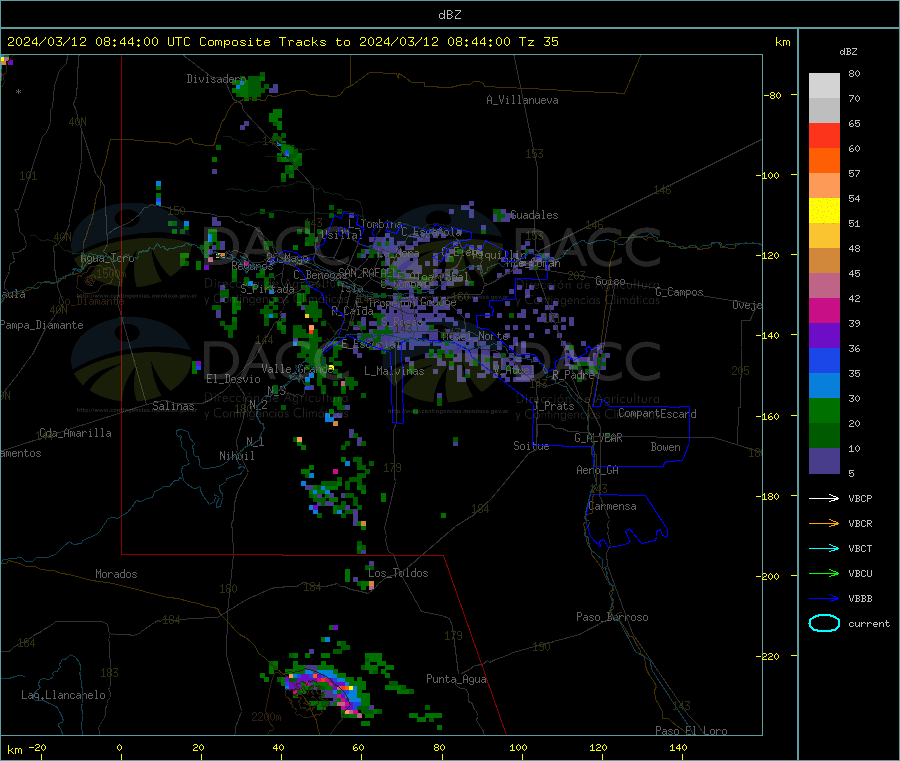Pick the red 60-65 dBZ legend swatch
Viewport: 900px width, 761px height.
[824, 135]
